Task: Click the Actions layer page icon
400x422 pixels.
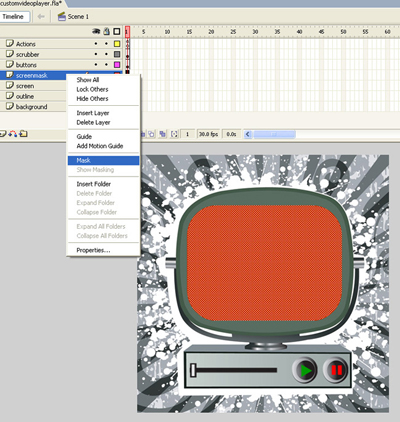Action: (x=10, y=43)
